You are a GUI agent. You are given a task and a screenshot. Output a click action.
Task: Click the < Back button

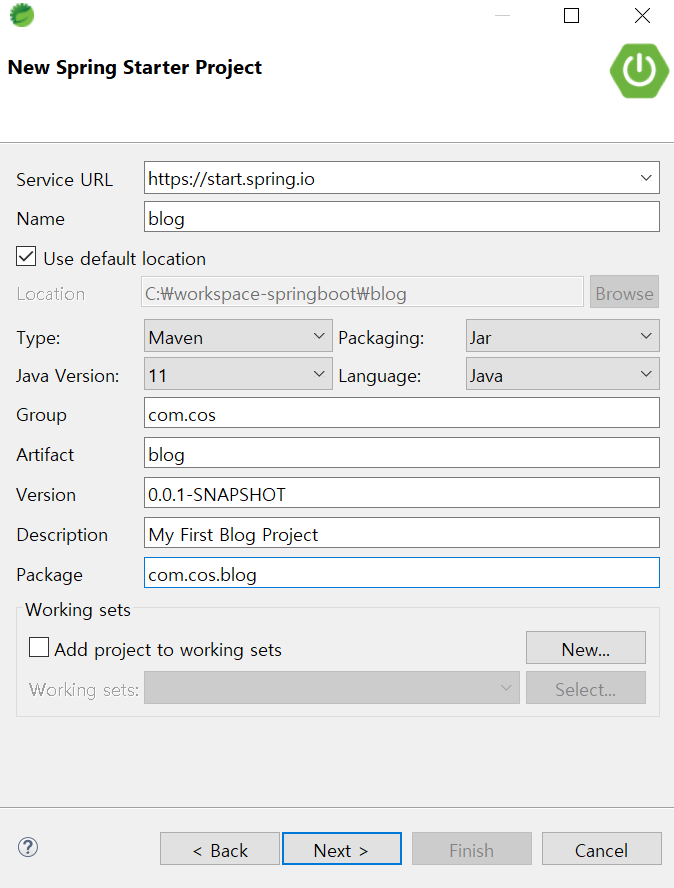tap(220, 848)
